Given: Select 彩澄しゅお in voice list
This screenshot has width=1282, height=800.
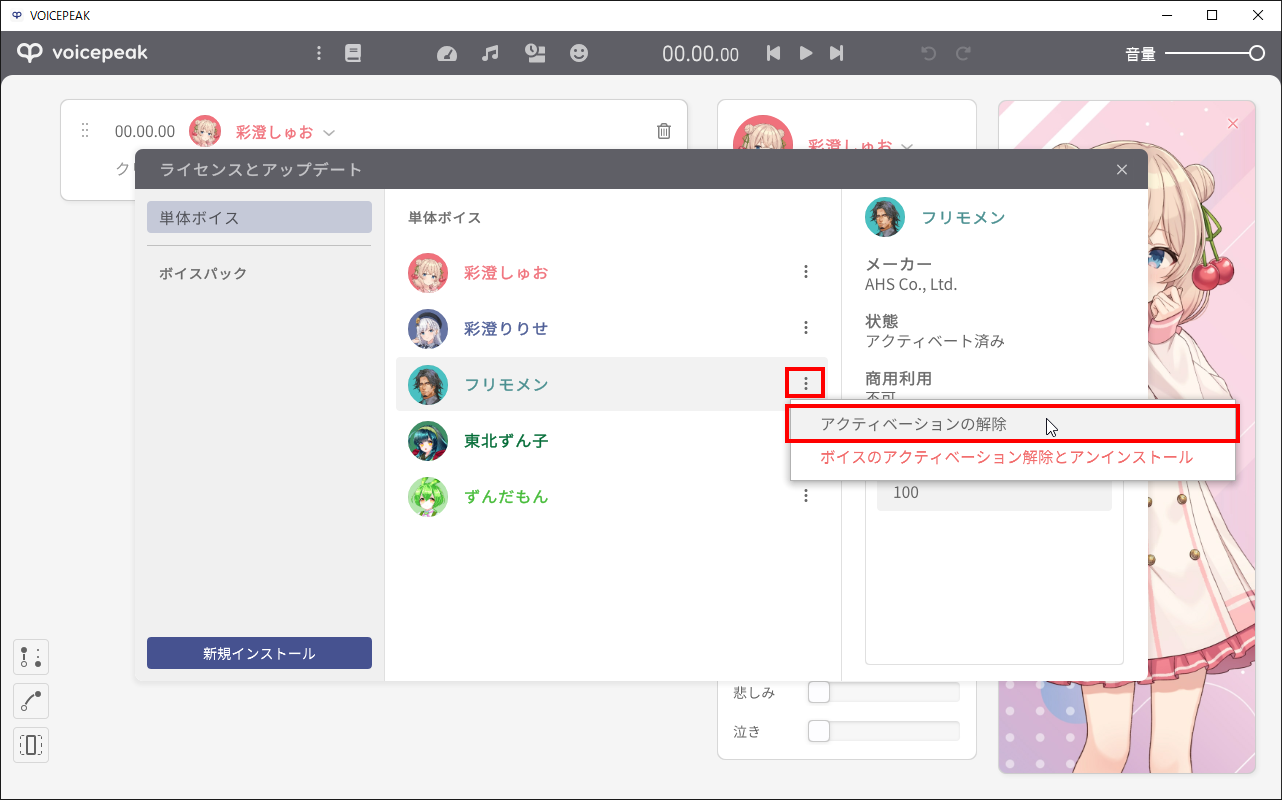Looking at the screenshot, I should pos(612,272).
